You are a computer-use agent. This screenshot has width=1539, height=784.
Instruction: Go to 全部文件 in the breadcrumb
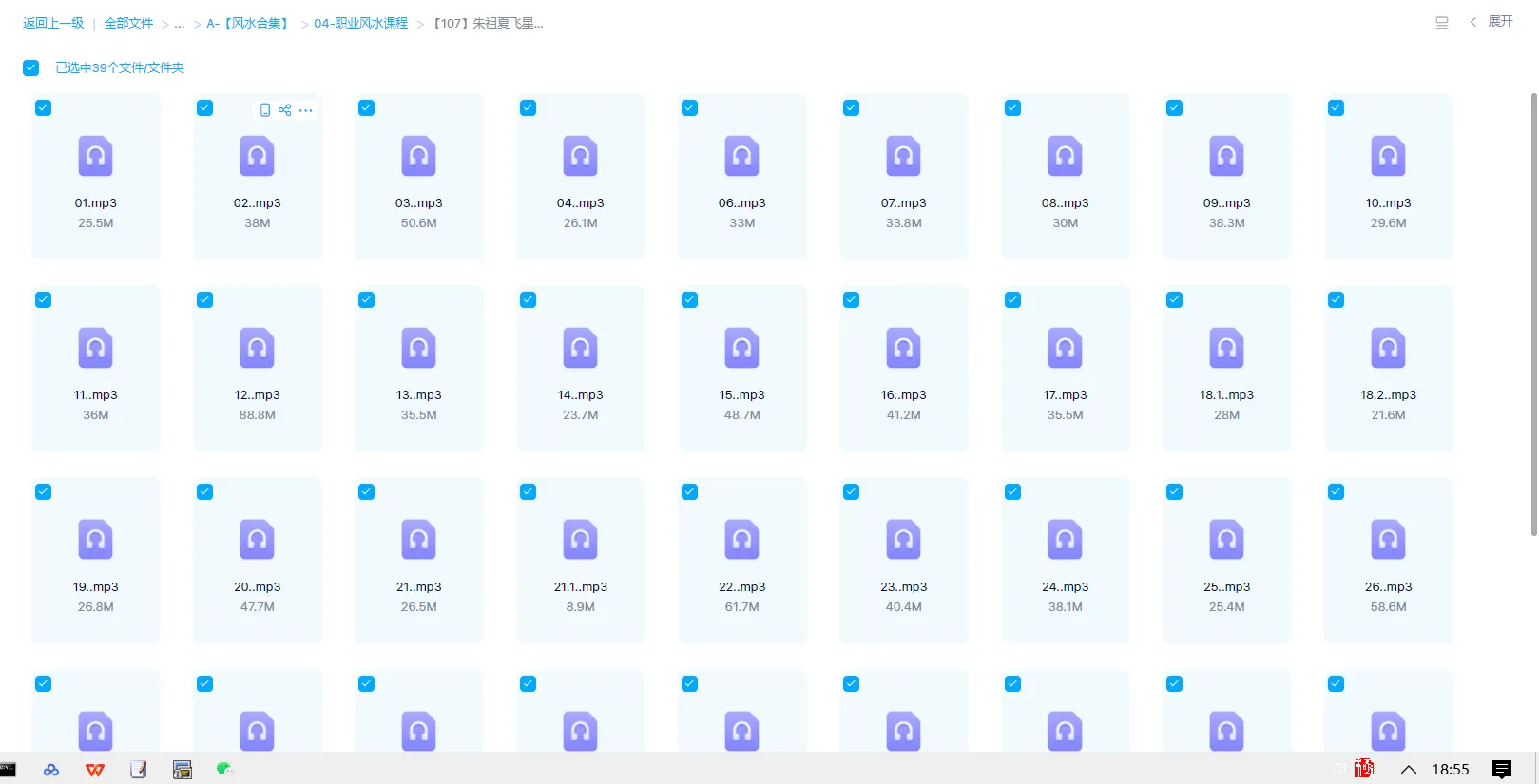128,23
